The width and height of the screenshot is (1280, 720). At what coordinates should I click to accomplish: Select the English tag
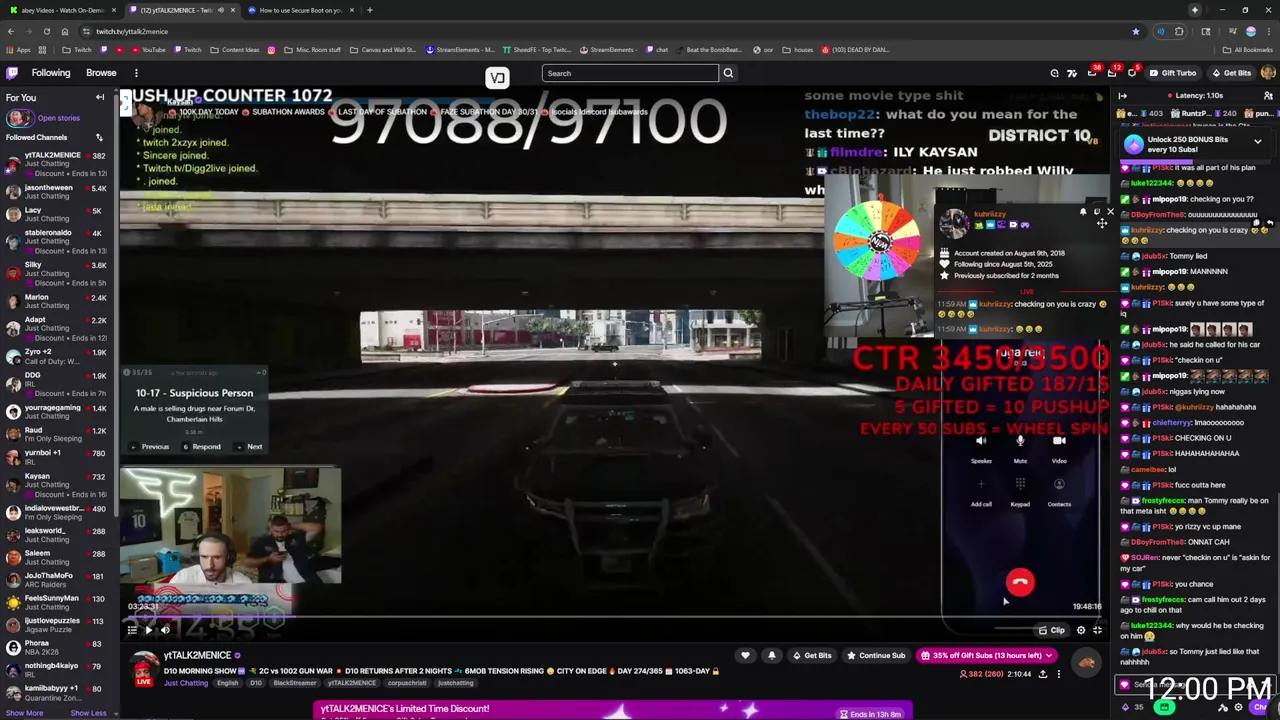228,683
